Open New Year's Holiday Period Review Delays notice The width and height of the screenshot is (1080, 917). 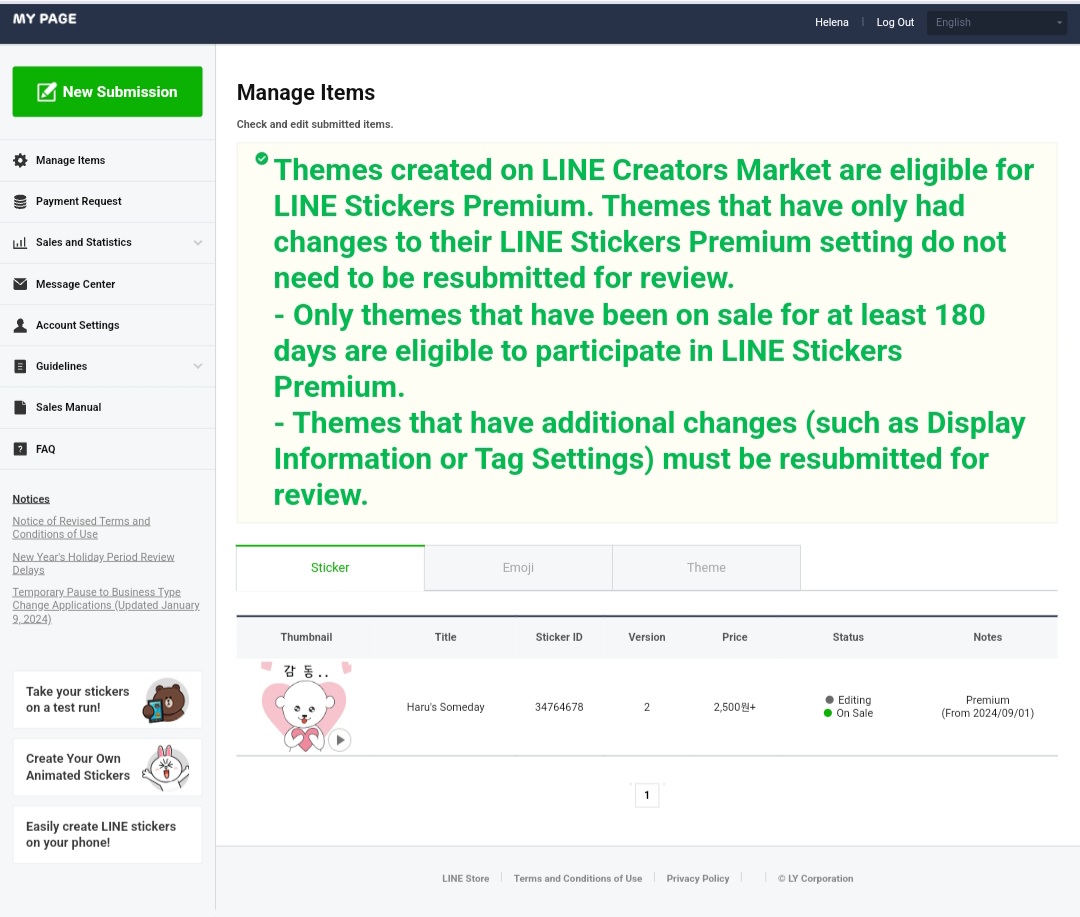tap(93, 564)
